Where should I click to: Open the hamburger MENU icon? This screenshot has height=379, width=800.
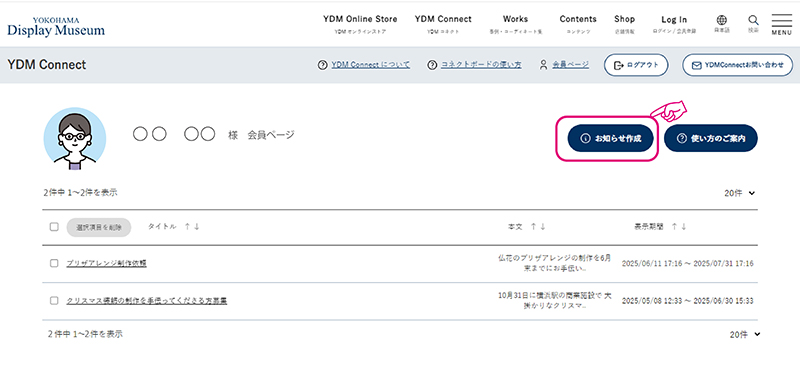(x=781, y=24)
